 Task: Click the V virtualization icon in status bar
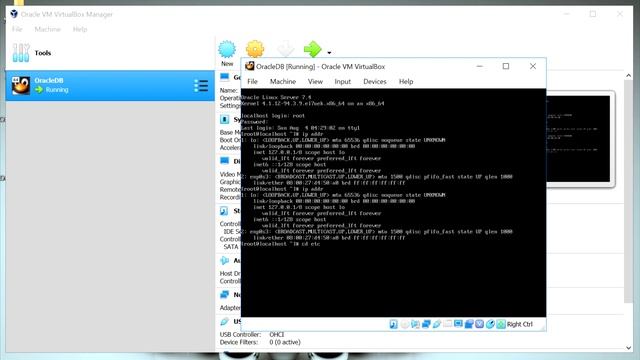tap(480, 324)
